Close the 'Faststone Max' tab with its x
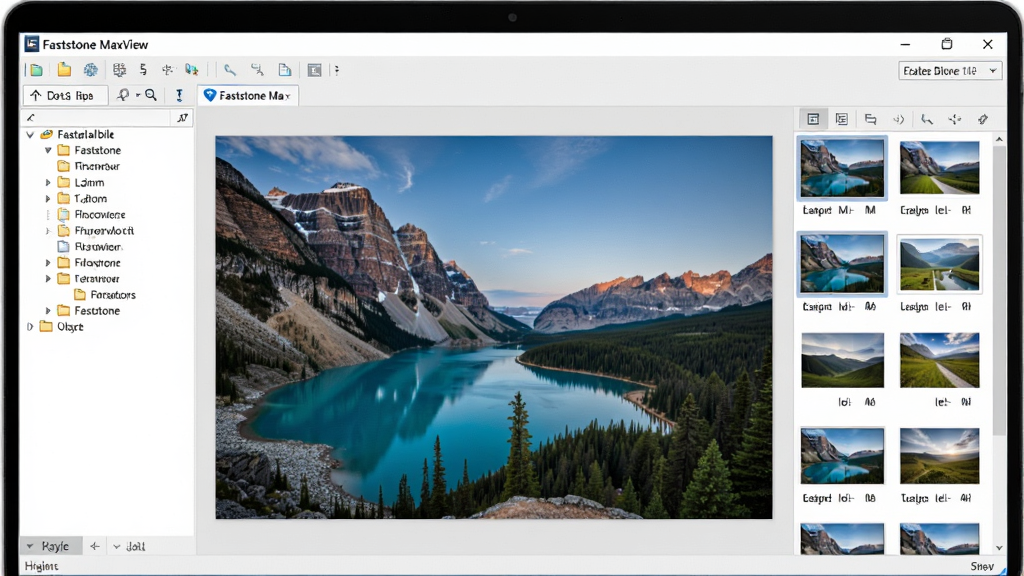Screen dimensions: 1024x576 [x=287, y=96]
